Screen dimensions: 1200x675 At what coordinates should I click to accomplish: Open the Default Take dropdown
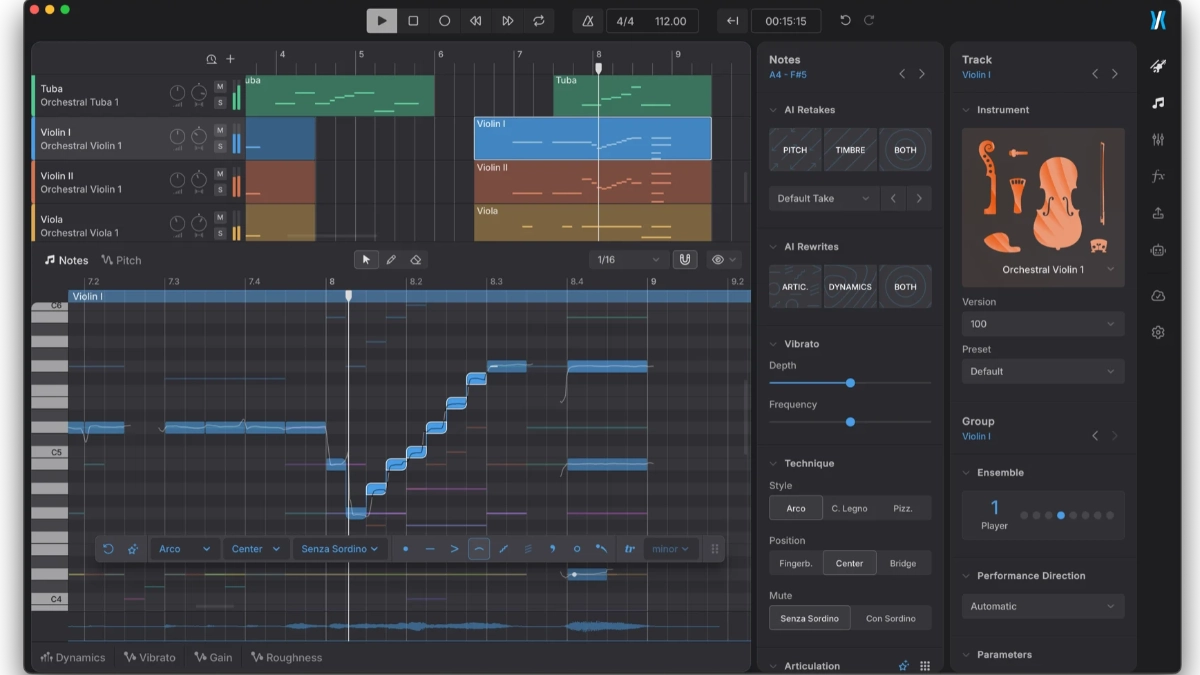point(824,198)
